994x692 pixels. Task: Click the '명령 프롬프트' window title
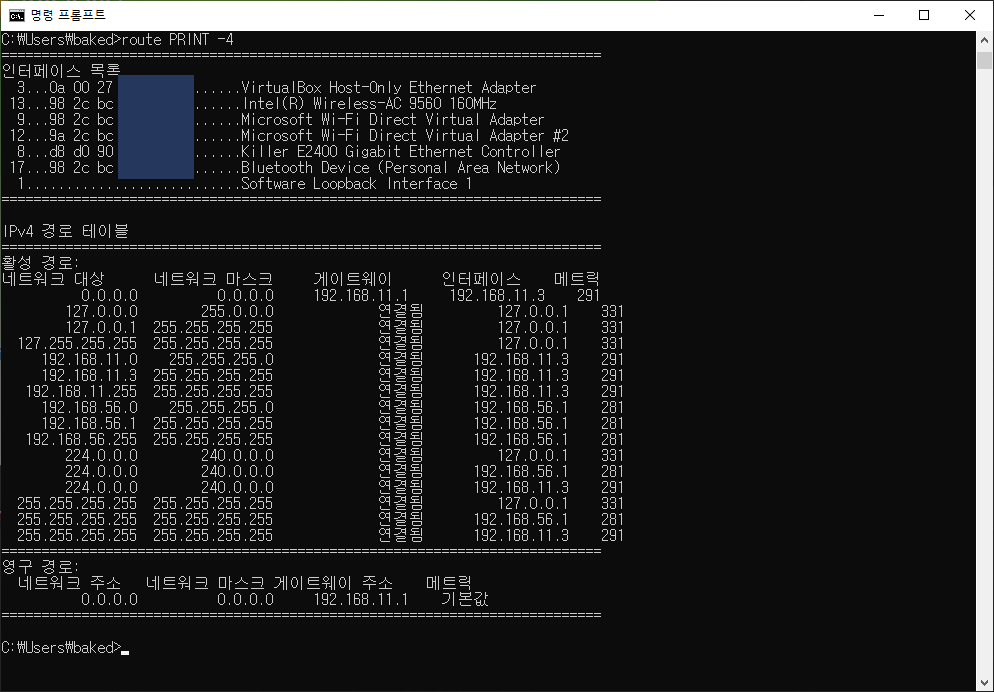point(68,15)
